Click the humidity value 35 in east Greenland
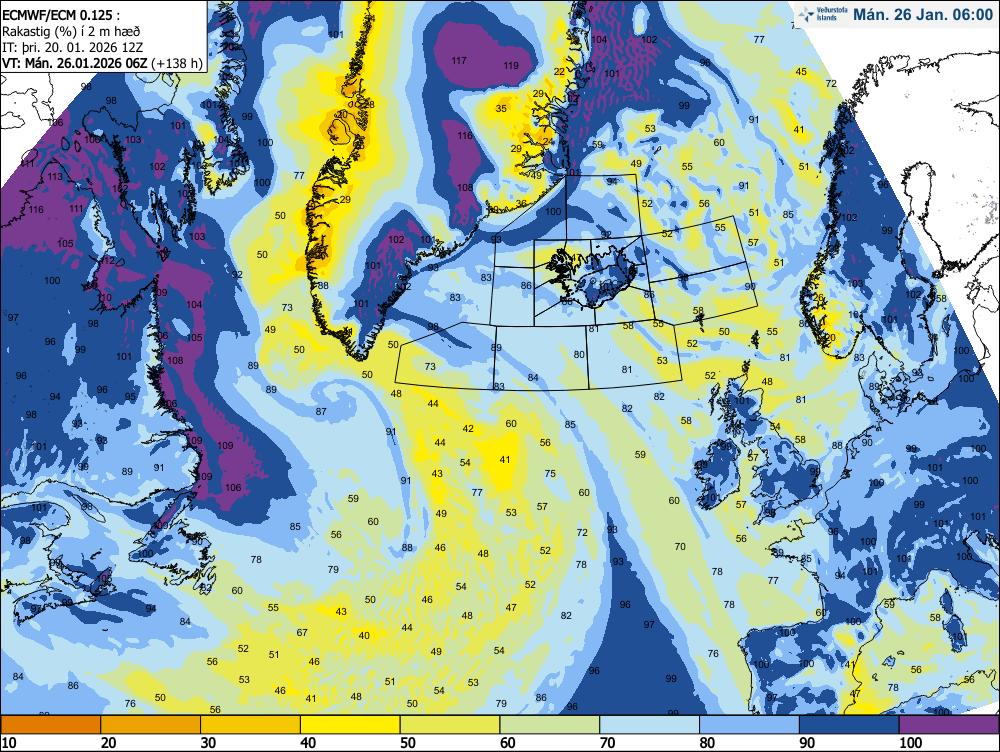This screenshot has height=752, width=1000. click(x=501, y=108)
